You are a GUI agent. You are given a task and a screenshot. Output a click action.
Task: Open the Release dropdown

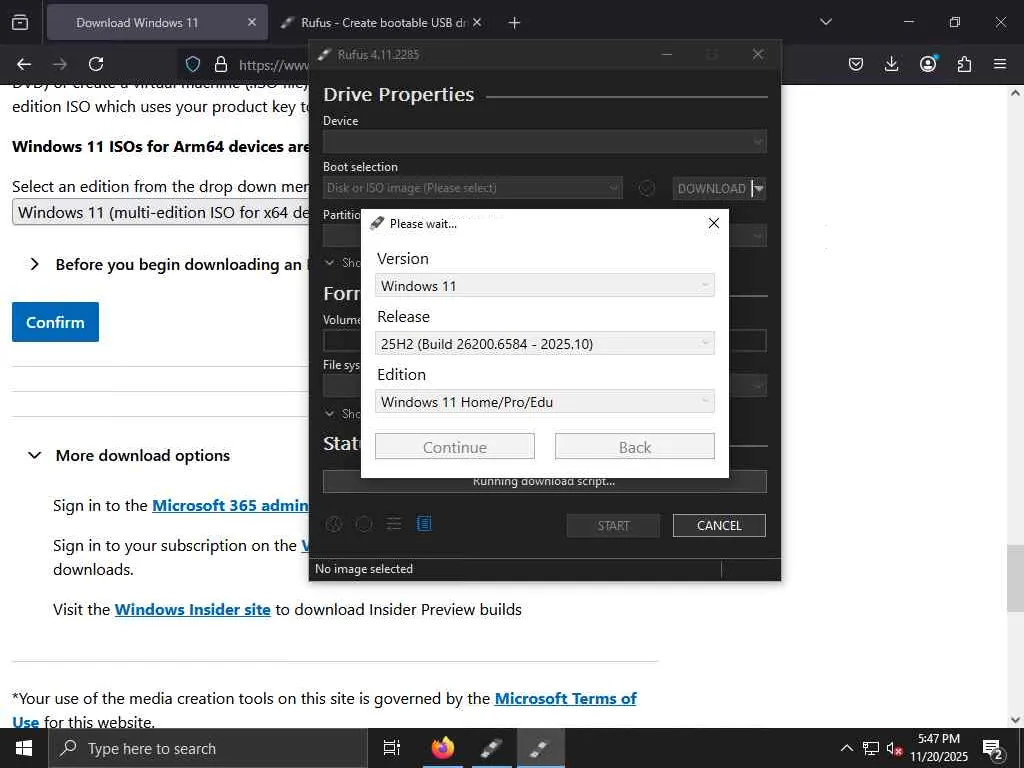tap(545, 344)
